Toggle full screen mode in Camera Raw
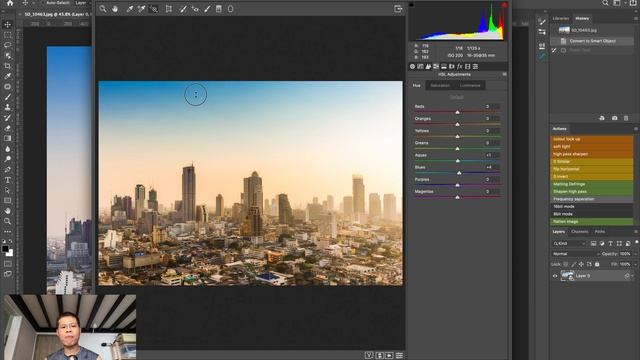The width and height of the screenshot is (640, 360). (398, 9)
